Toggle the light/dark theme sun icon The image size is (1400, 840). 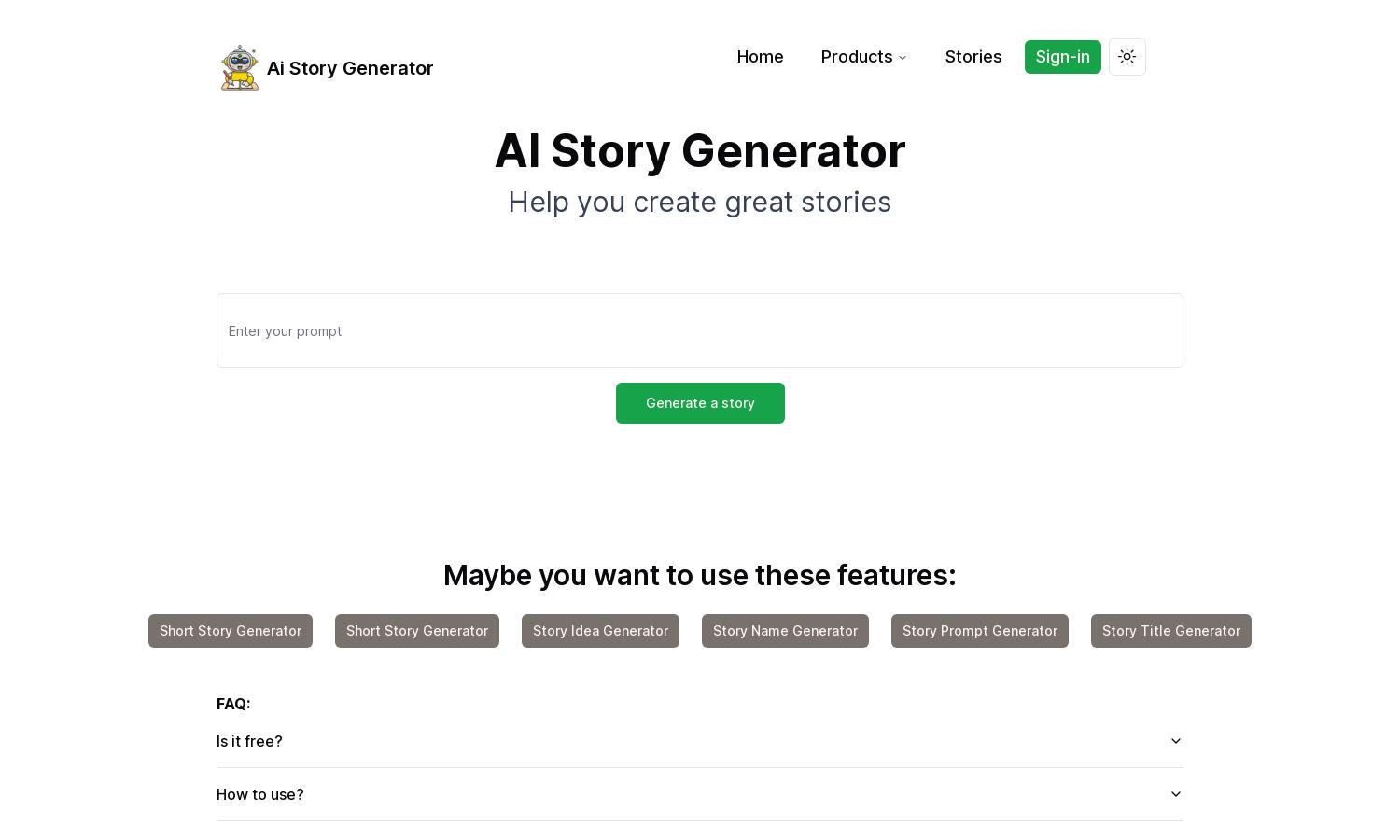click(x=1127, y=57)
